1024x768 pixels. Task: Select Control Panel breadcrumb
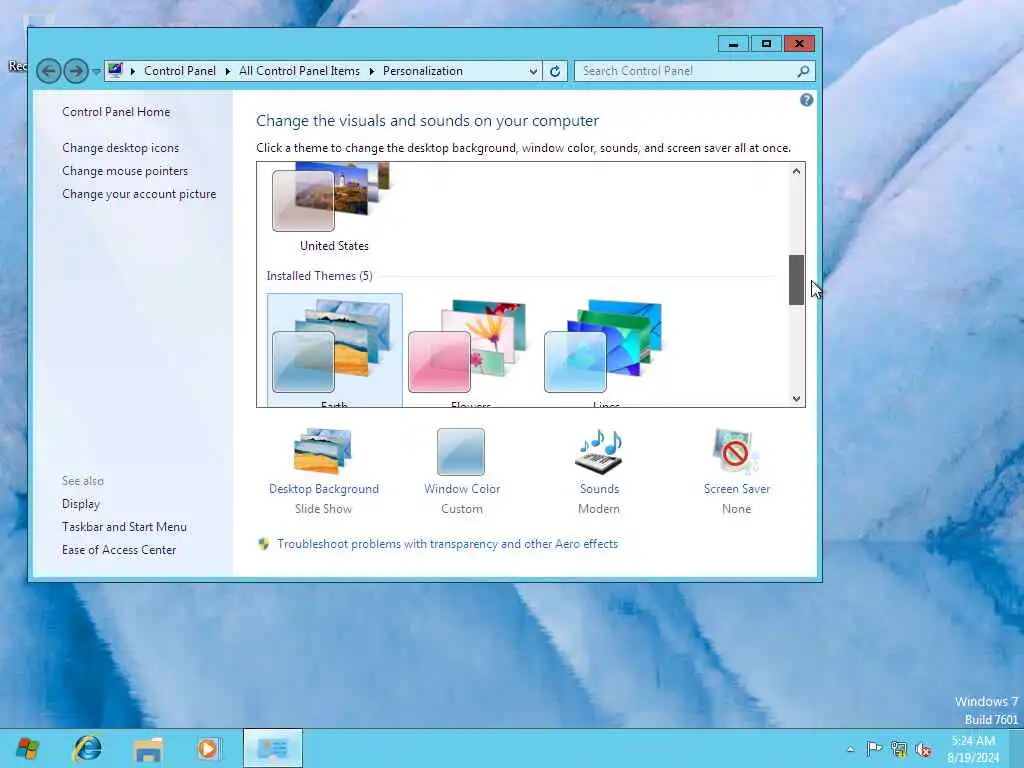point(180,71)
